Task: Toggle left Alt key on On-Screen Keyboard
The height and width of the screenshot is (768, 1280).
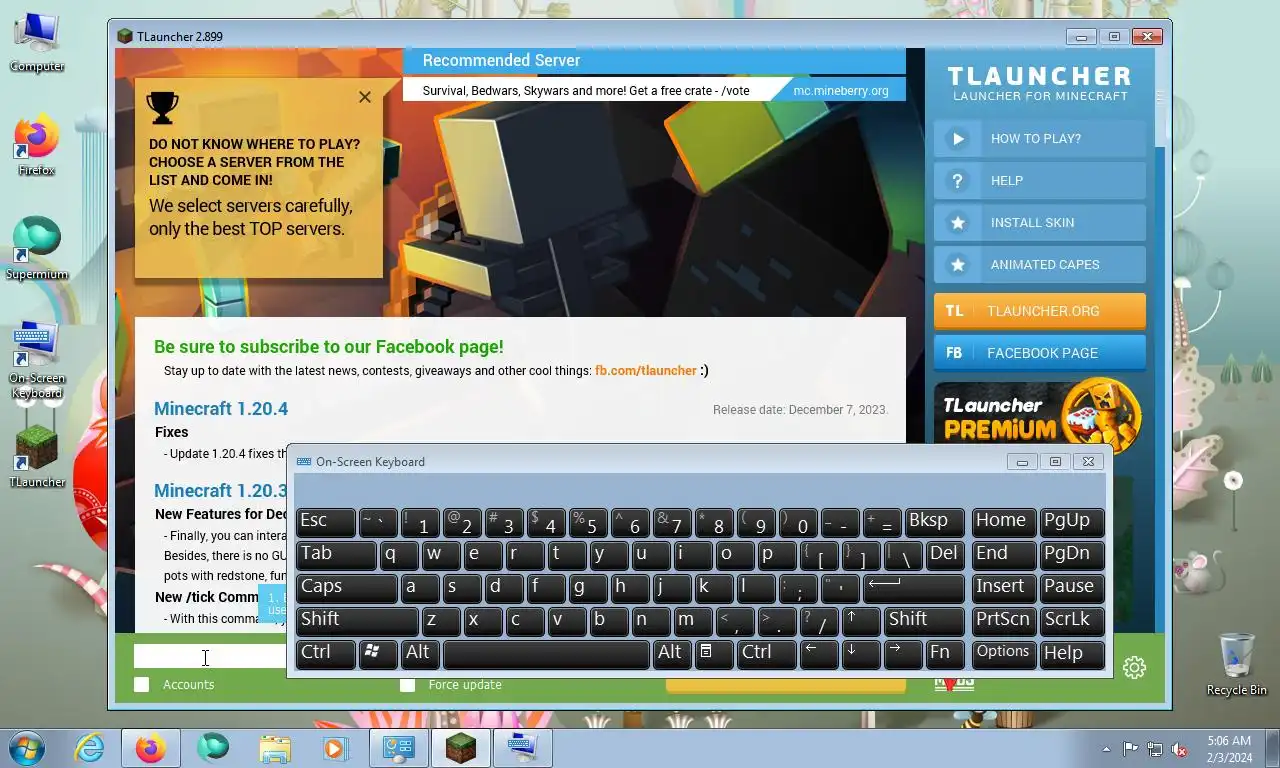Action: [419, 654]
